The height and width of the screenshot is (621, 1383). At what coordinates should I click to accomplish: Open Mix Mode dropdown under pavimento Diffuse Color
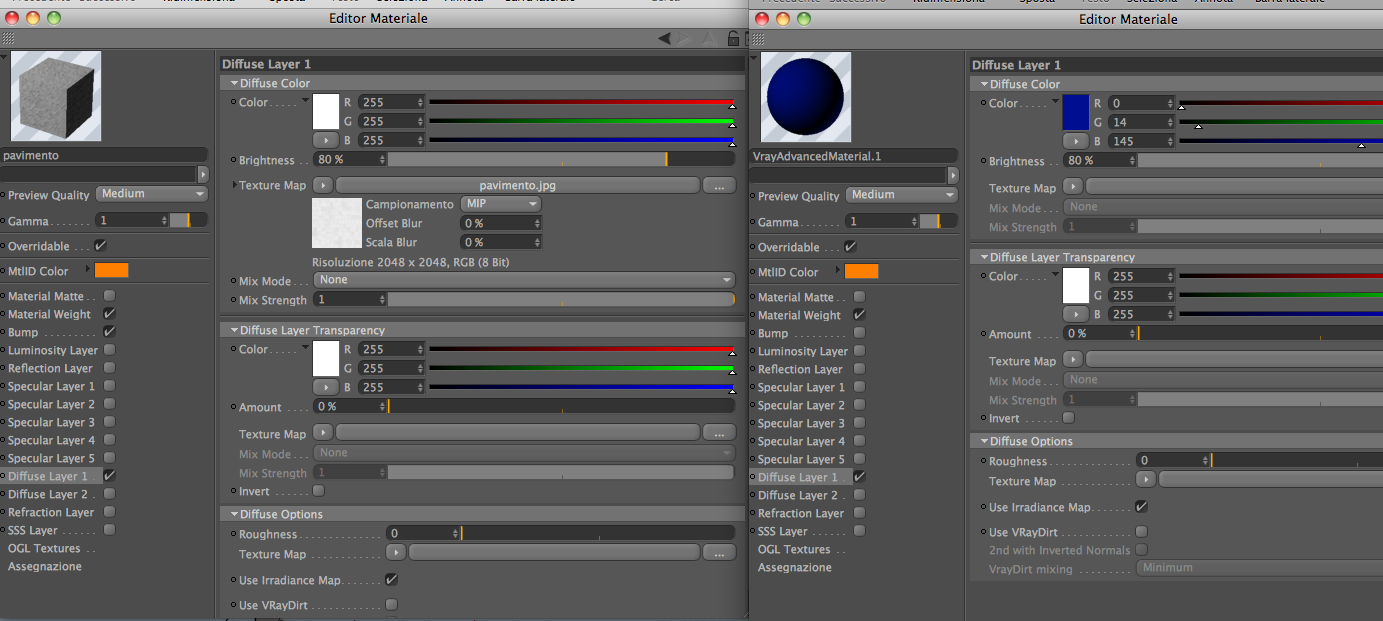(x=524, y=280)
